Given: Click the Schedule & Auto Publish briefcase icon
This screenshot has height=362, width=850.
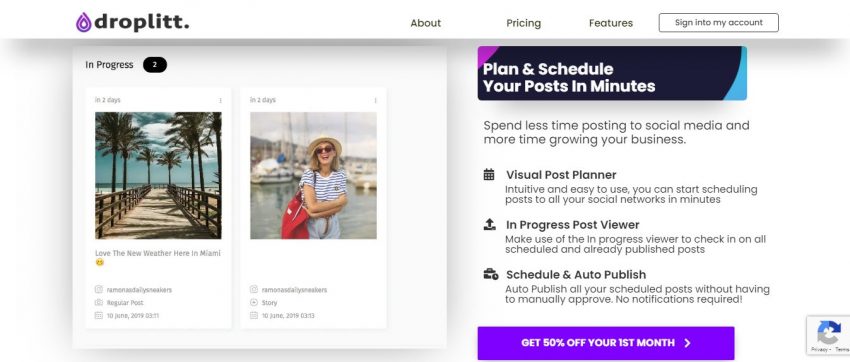Looking at the screenshot, I should click(491, 274).
